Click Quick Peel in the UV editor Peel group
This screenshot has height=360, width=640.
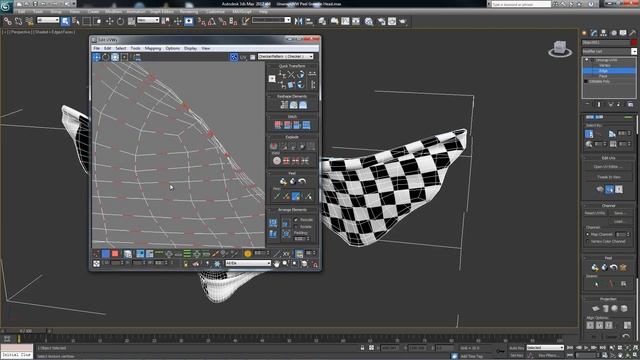[283, 181]
